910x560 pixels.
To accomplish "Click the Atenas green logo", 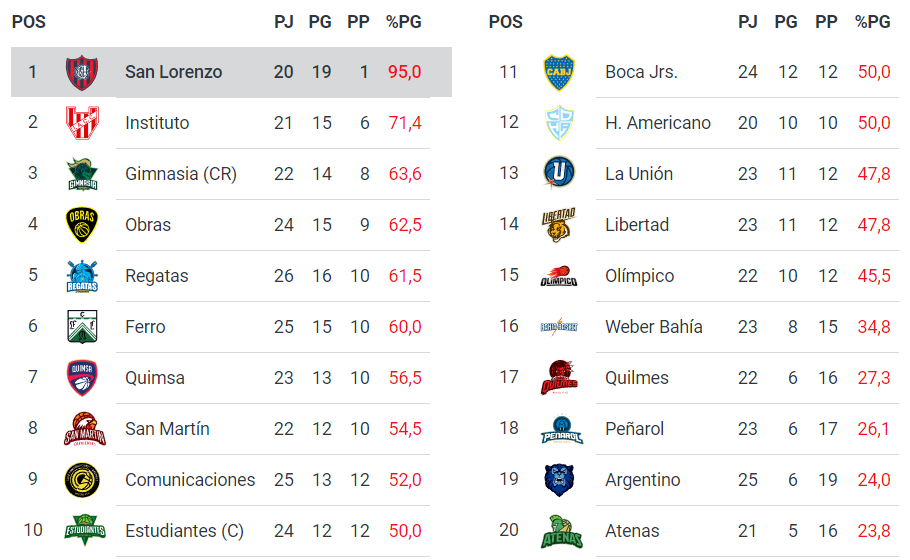I will tap(561, 532).
